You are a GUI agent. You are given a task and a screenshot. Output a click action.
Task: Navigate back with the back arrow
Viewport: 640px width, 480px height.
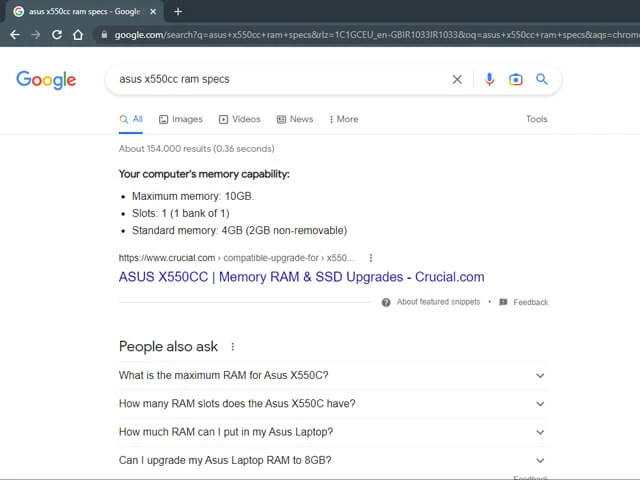point(15,35)
